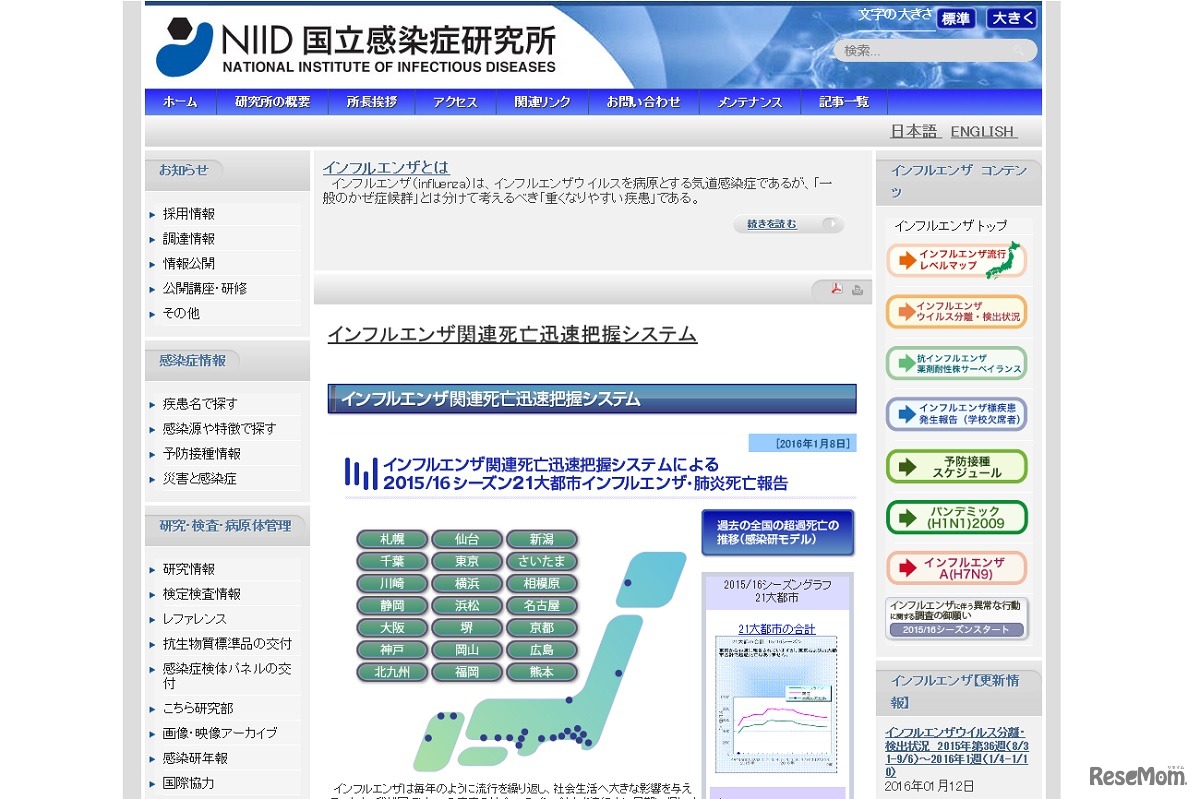Open パンデミック(H1N1)2009 banner
The width and height of the screenshot is (1200, 799).
pyautogui.click(x=956, y=517)
